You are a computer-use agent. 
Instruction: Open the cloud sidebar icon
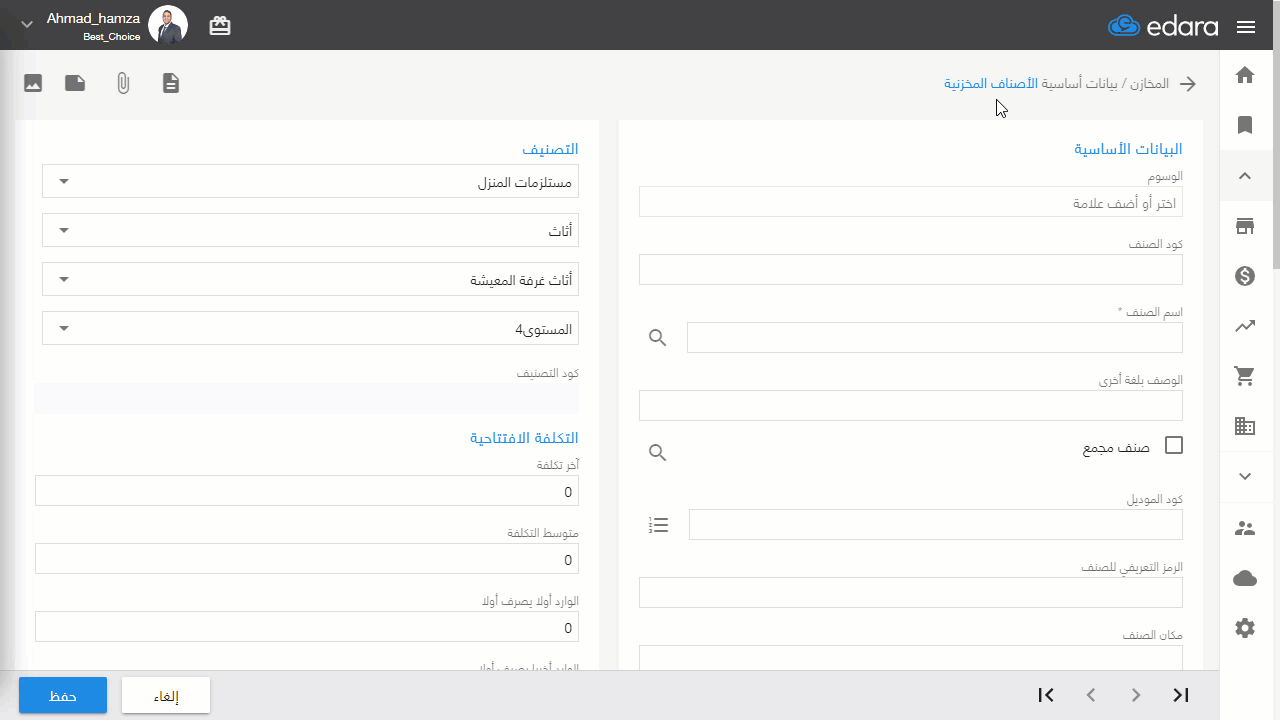1245,578
